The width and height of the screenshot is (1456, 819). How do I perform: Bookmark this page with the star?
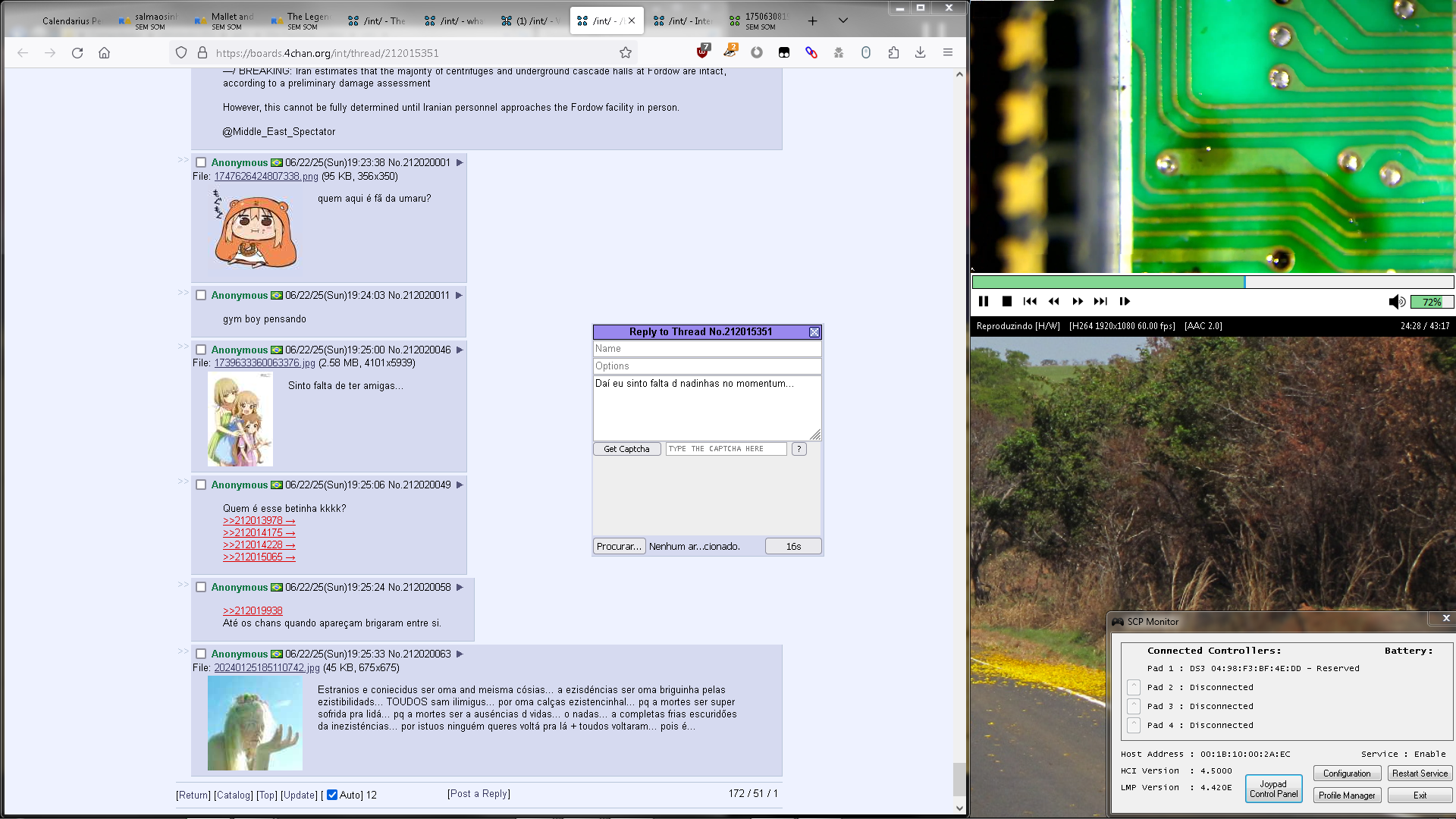[x=626, y=53]
